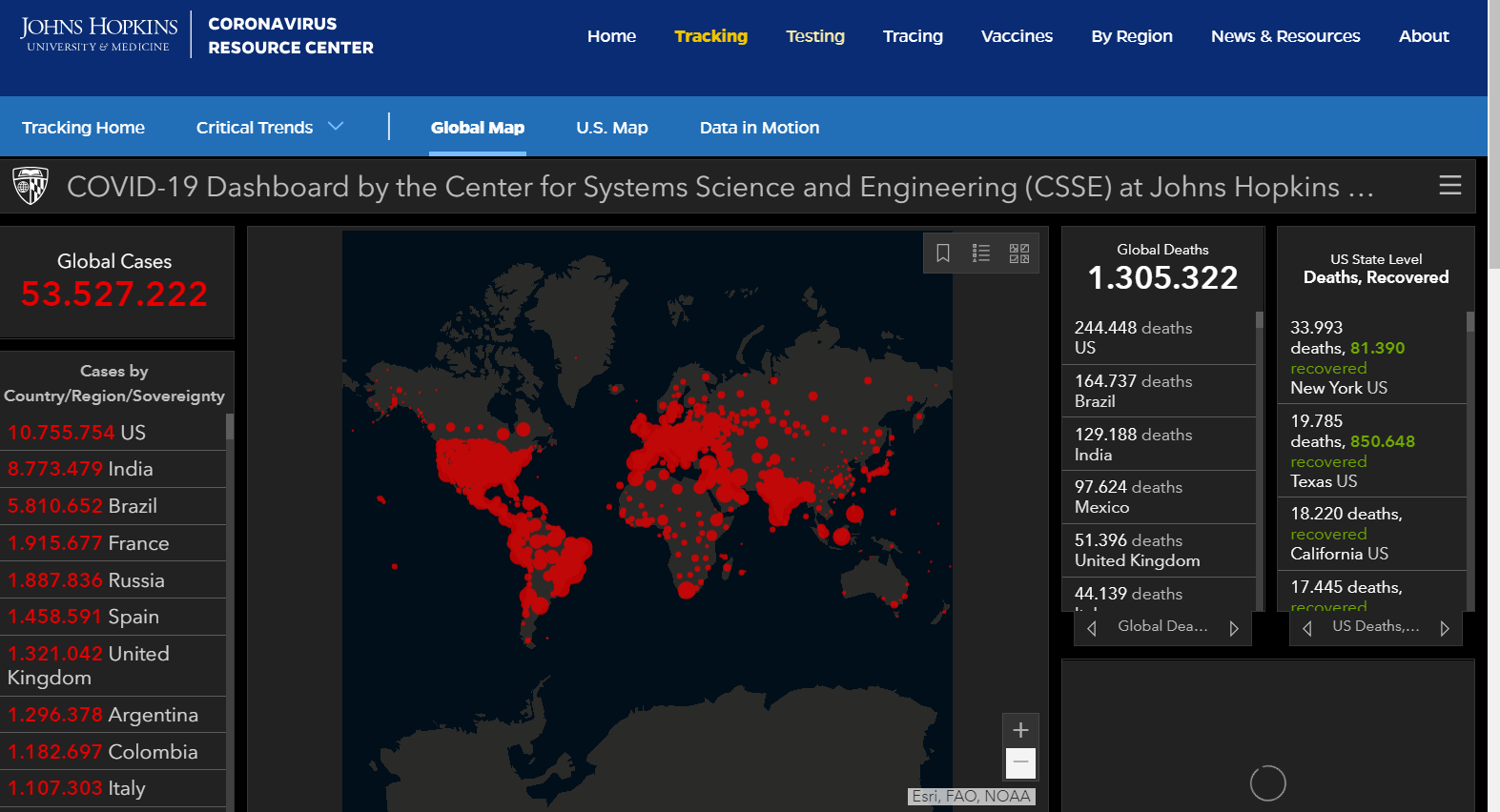
Task: Click the California US state entry
Action: [1371, 534]
